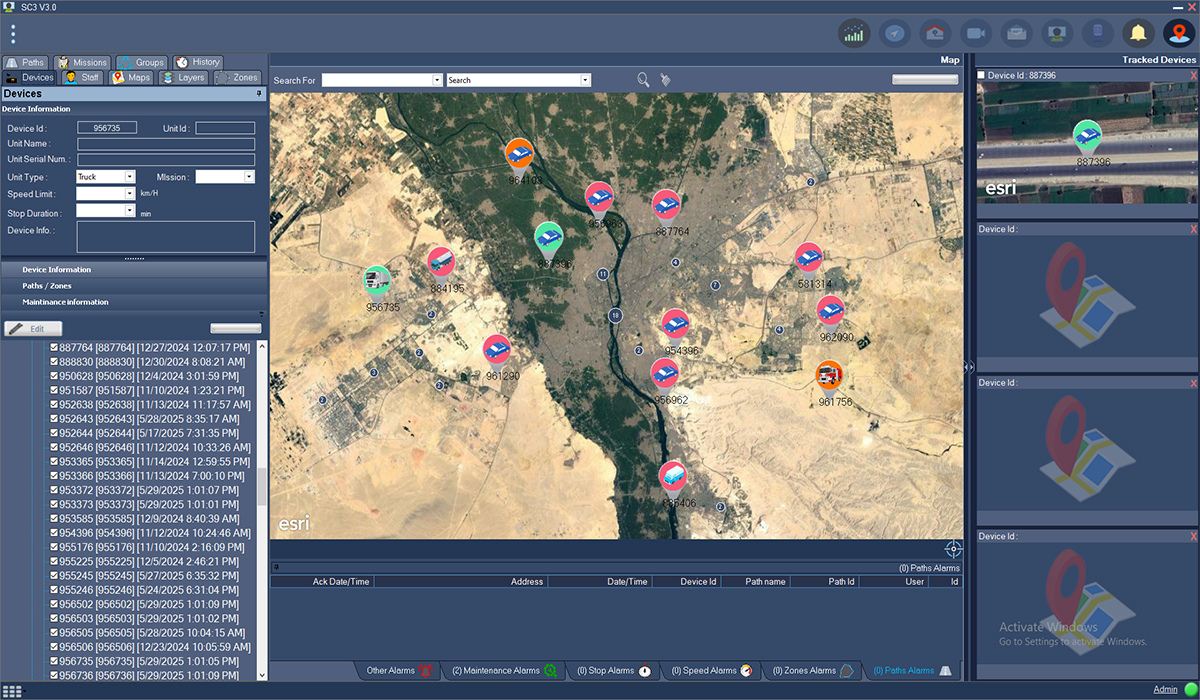1200x700 pixels.
Task: Open the statistics chart icon in top toolbar
Action: tap(854, 33)
